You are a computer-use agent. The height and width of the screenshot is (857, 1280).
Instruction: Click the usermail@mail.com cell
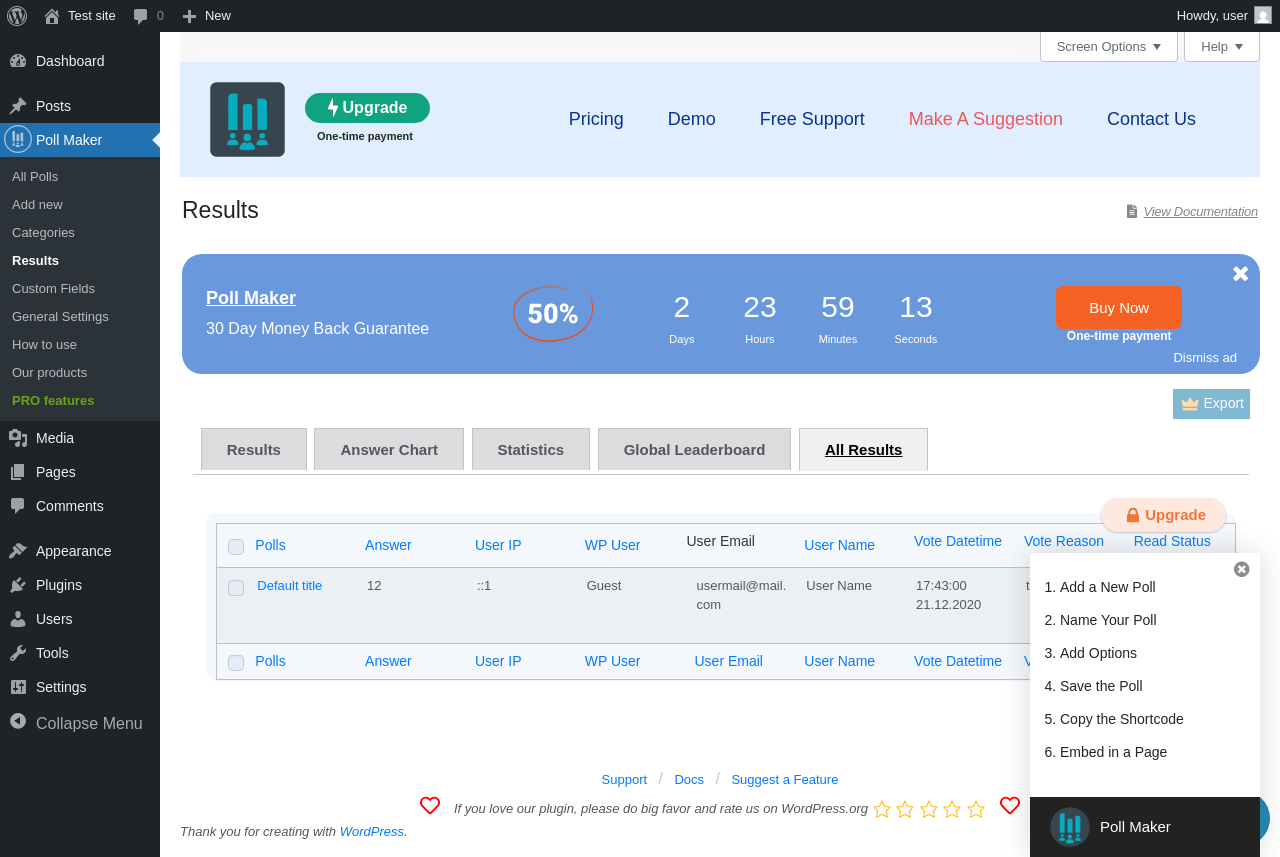point(742,595)
